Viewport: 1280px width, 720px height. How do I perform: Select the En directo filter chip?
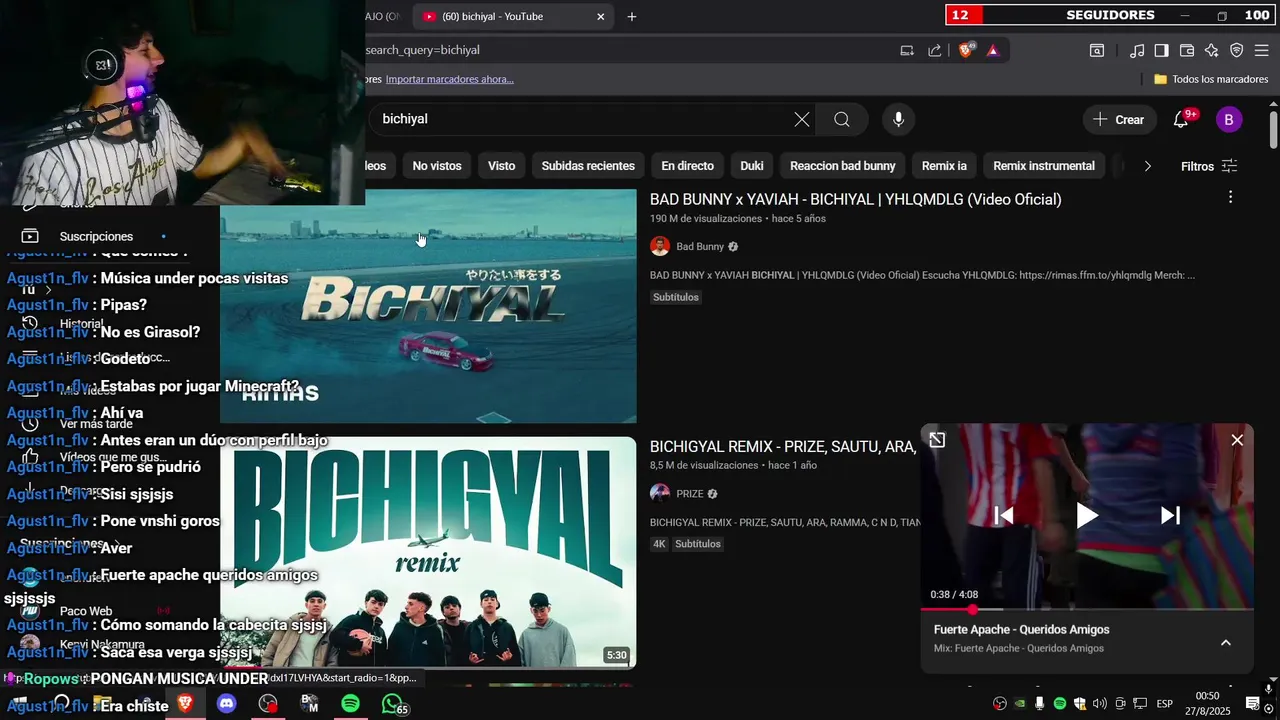click(688, 166)
